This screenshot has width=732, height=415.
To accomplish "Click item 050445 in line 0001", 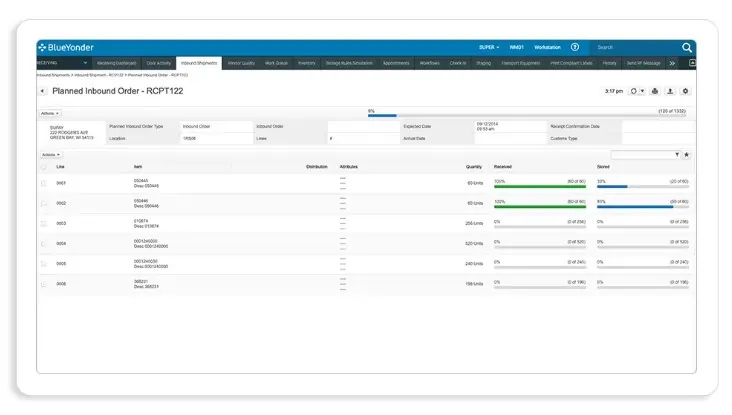I will click(x=141, y=181).
